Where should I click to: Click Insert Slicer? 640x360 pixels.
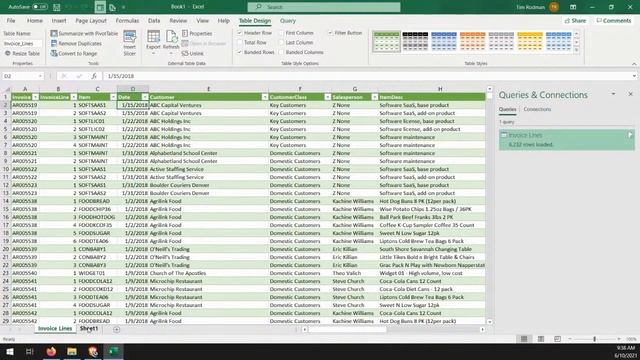129,43
